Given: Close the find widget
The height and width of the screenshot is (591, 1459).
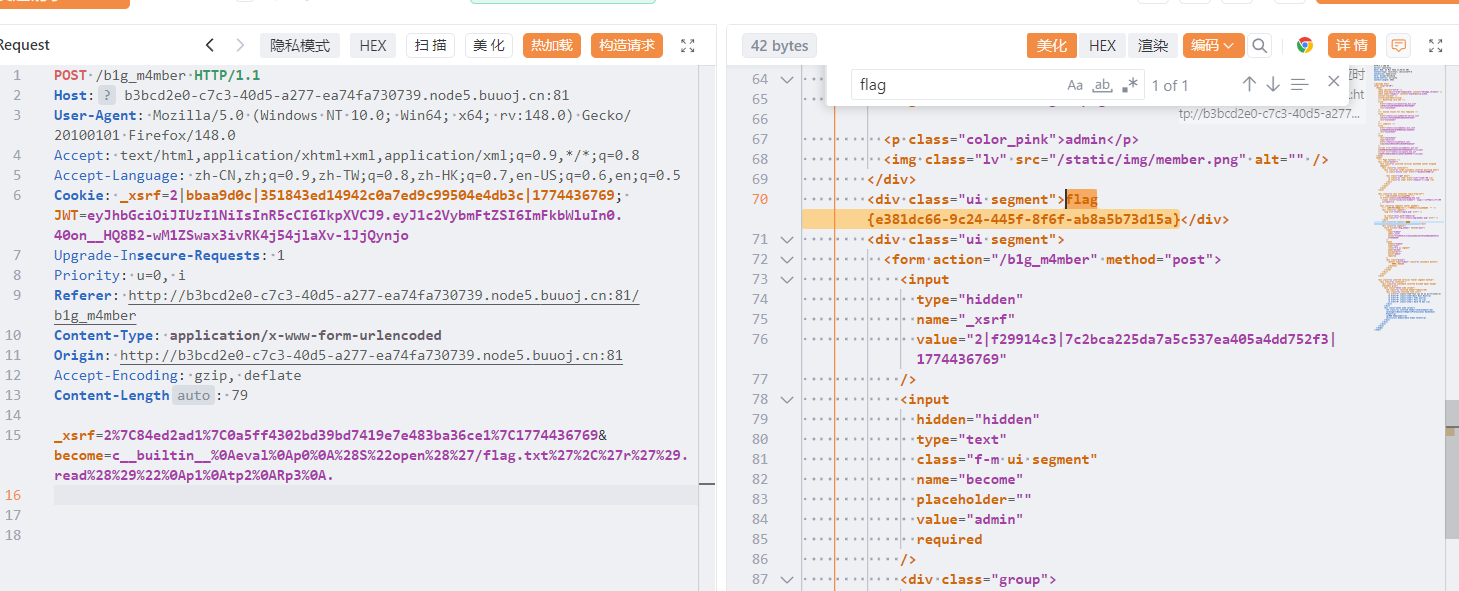Looking at the screenshot, I should click(1333, 81).
